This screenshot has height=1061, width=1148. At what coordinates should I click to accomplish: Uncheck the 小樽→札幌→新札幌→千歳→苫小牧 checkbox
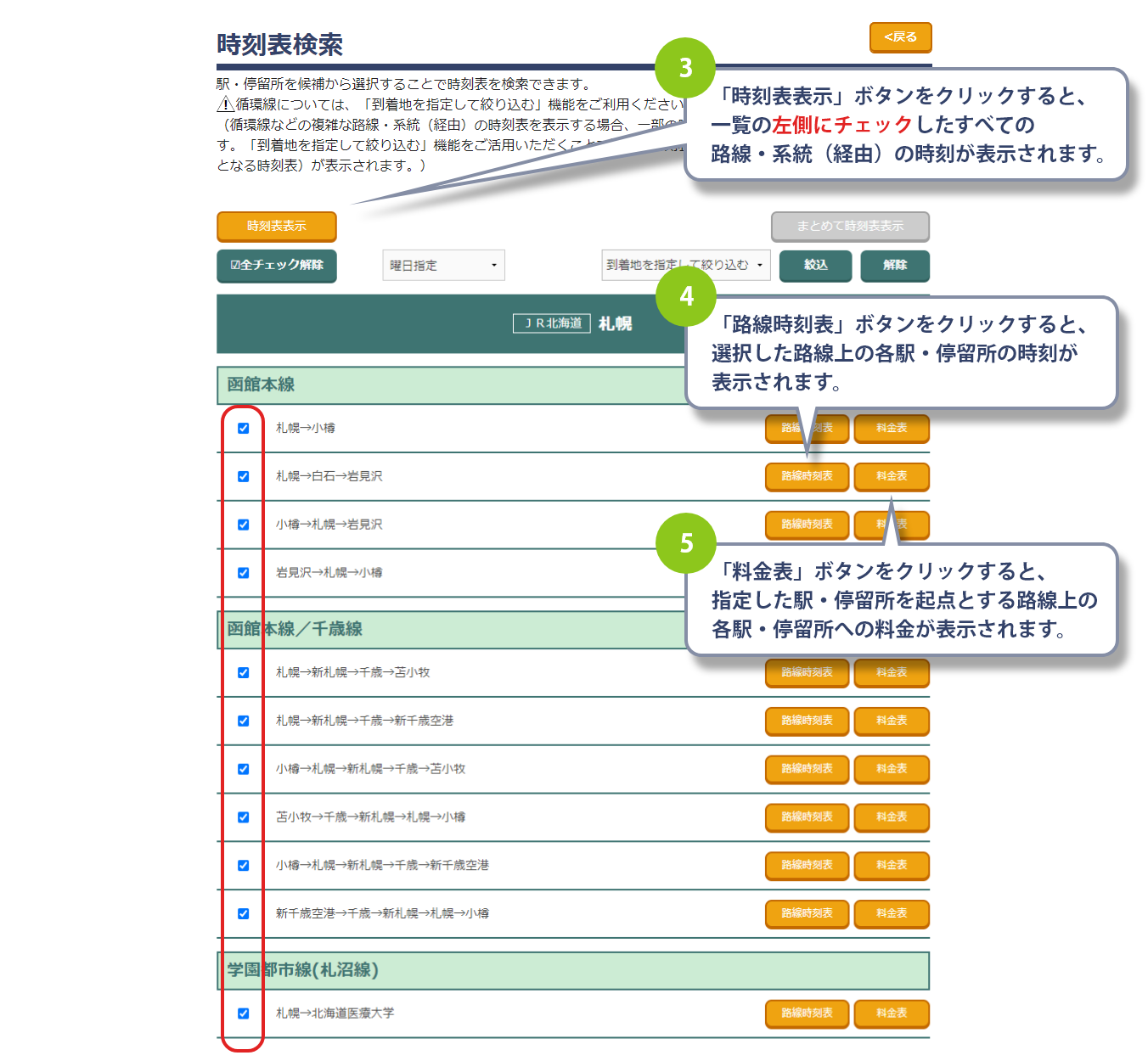244,770
